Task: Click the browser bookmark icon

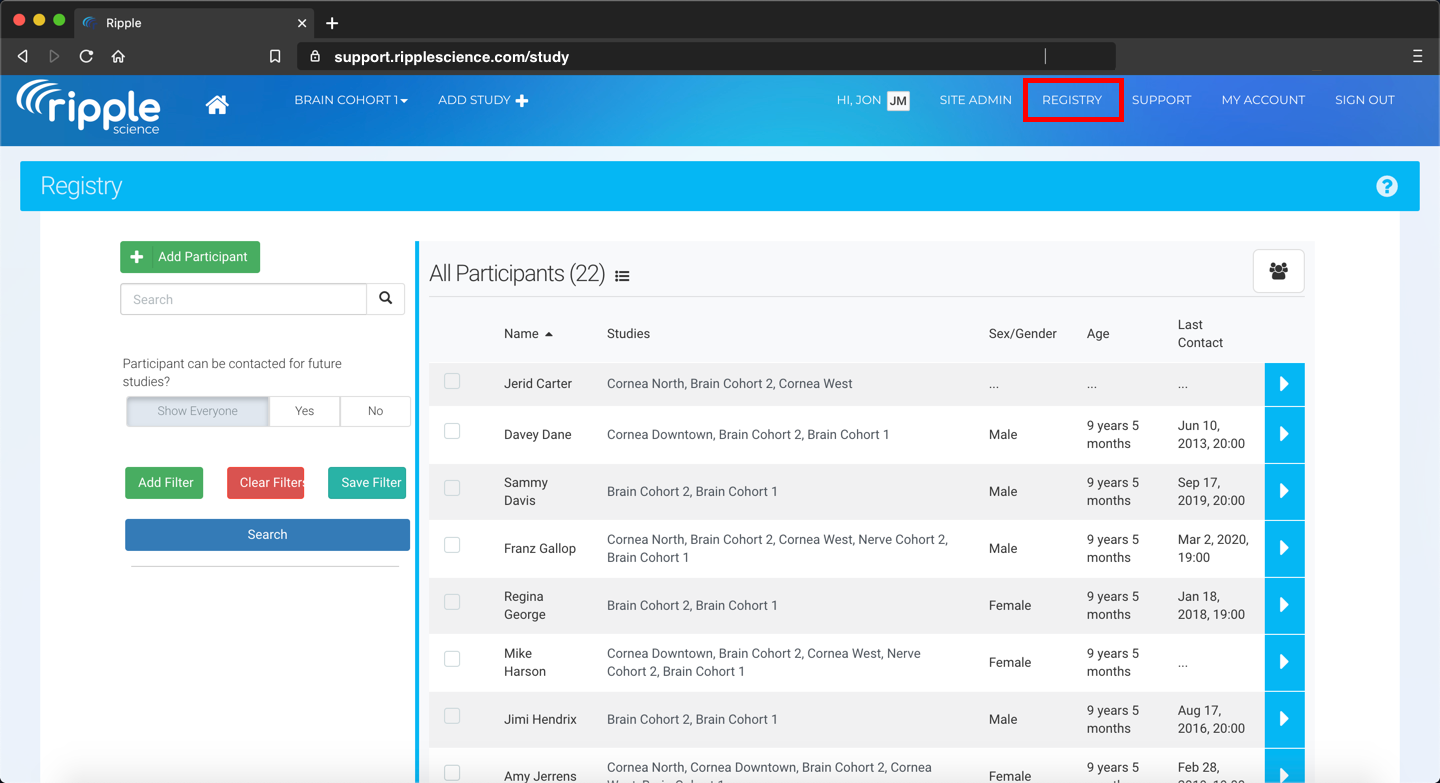Action: [x=275, y=57]
